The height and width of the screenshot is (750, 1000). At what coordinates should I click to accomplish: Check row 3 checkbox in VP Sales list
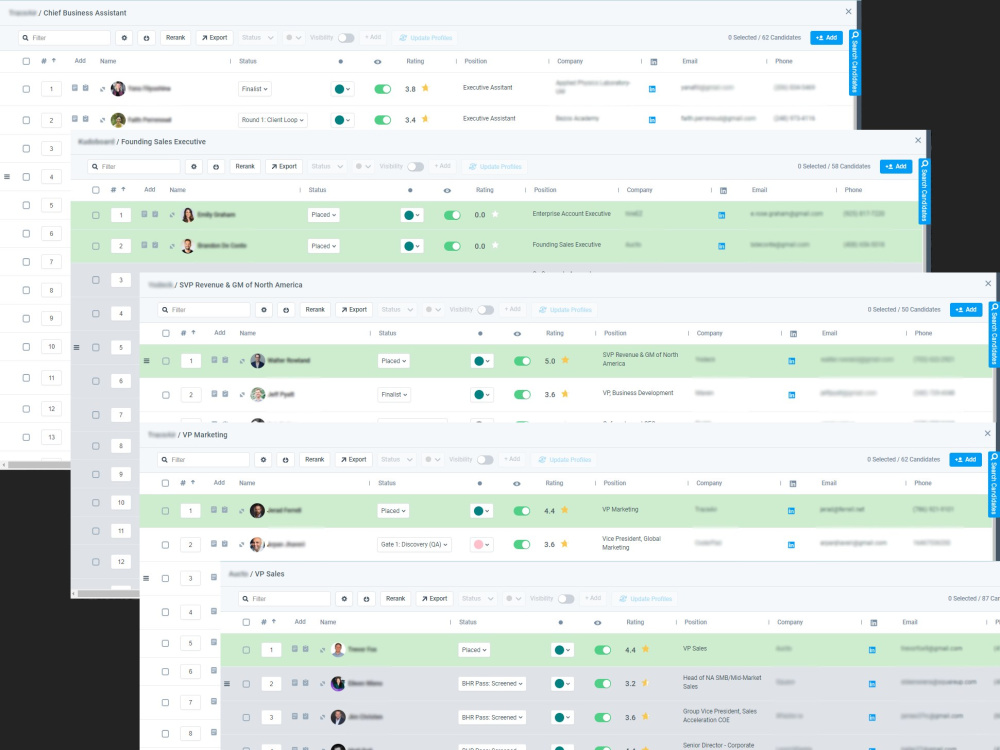click(x=246, y=717)
